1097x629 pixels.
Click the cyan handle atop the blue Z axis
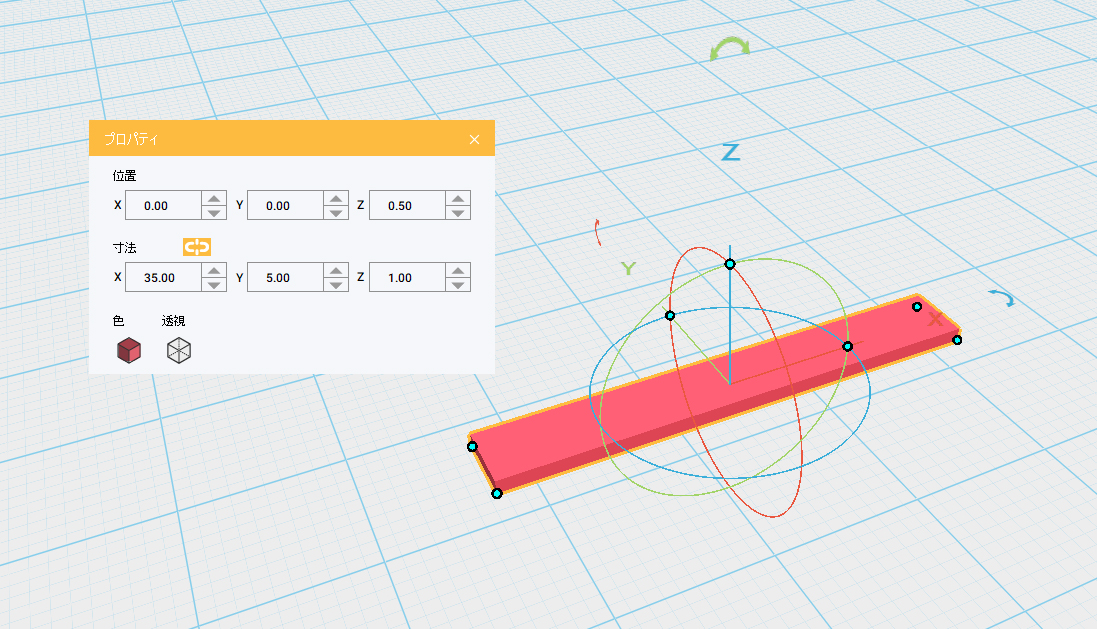(x=730, y=264)
